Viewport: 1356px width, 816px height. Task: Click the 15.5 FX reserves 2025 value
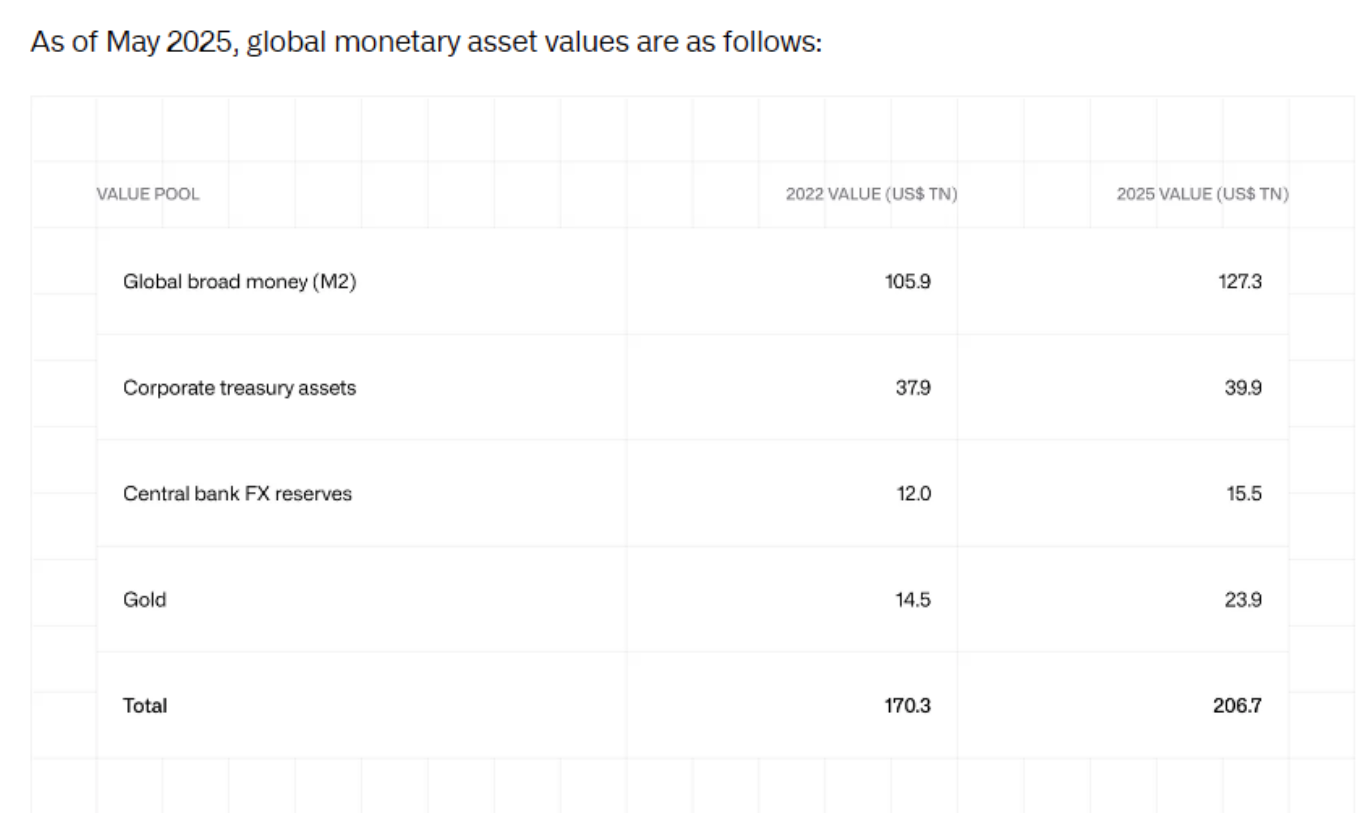pyautogui.click(x=1244, y=494)
